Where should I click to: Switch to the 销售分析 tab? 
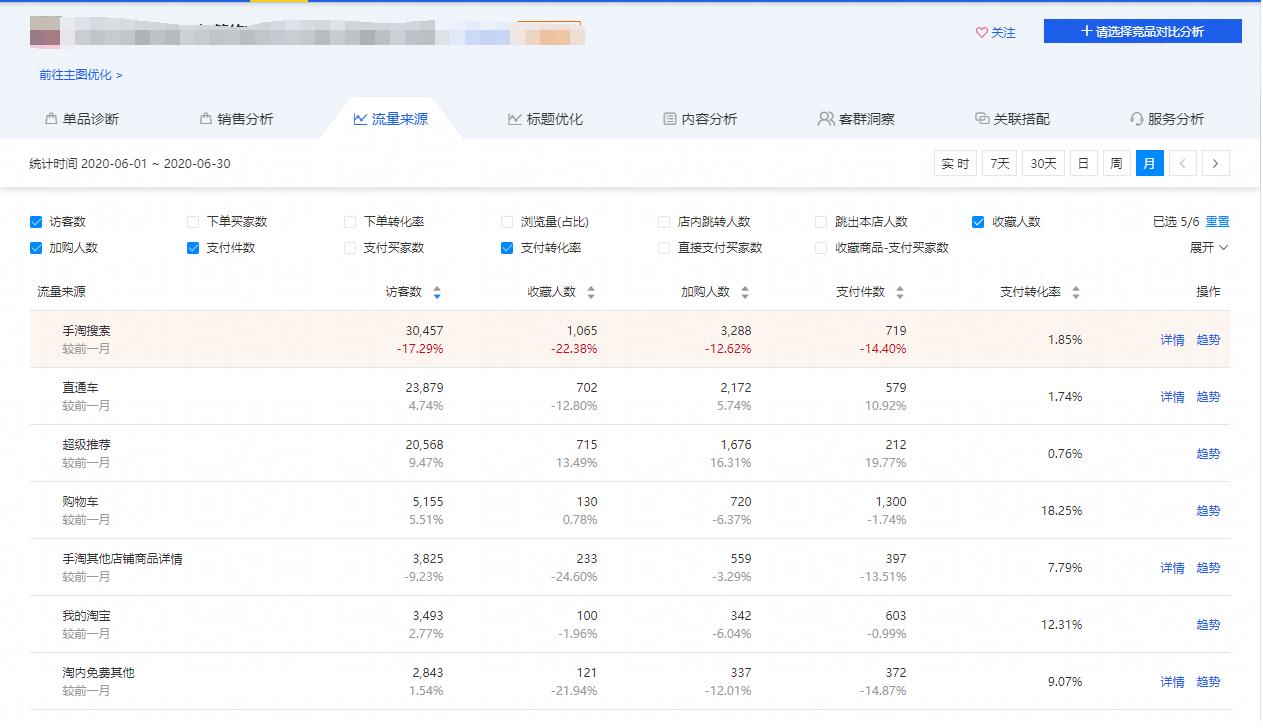[237, 117]
